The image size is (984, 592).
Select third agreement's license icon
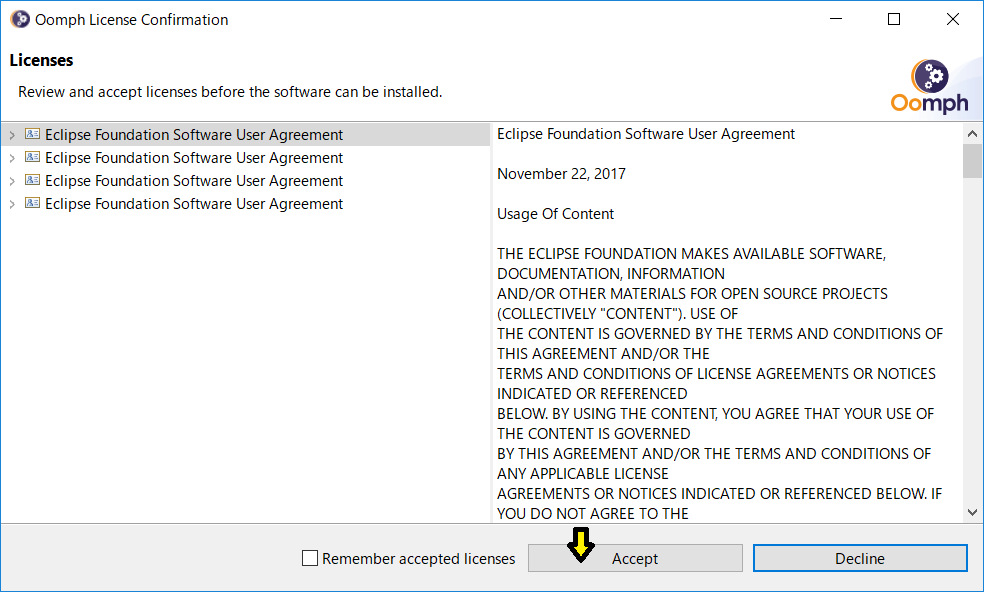pyautogui.click(x=33, y=180)
